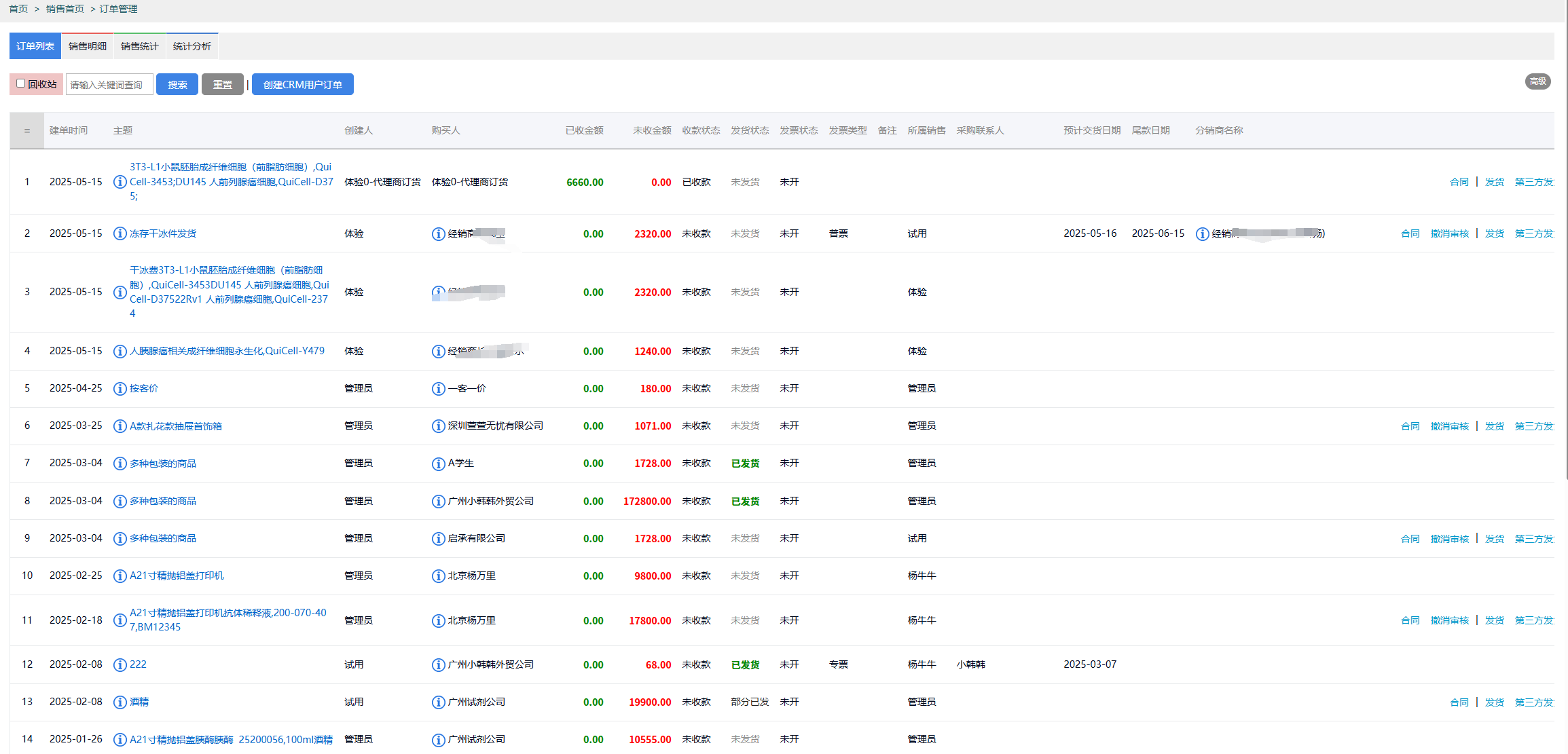Click 撤消审核 in row 11
Viewport: 1568px width, 754px height.
point(1450,620)
